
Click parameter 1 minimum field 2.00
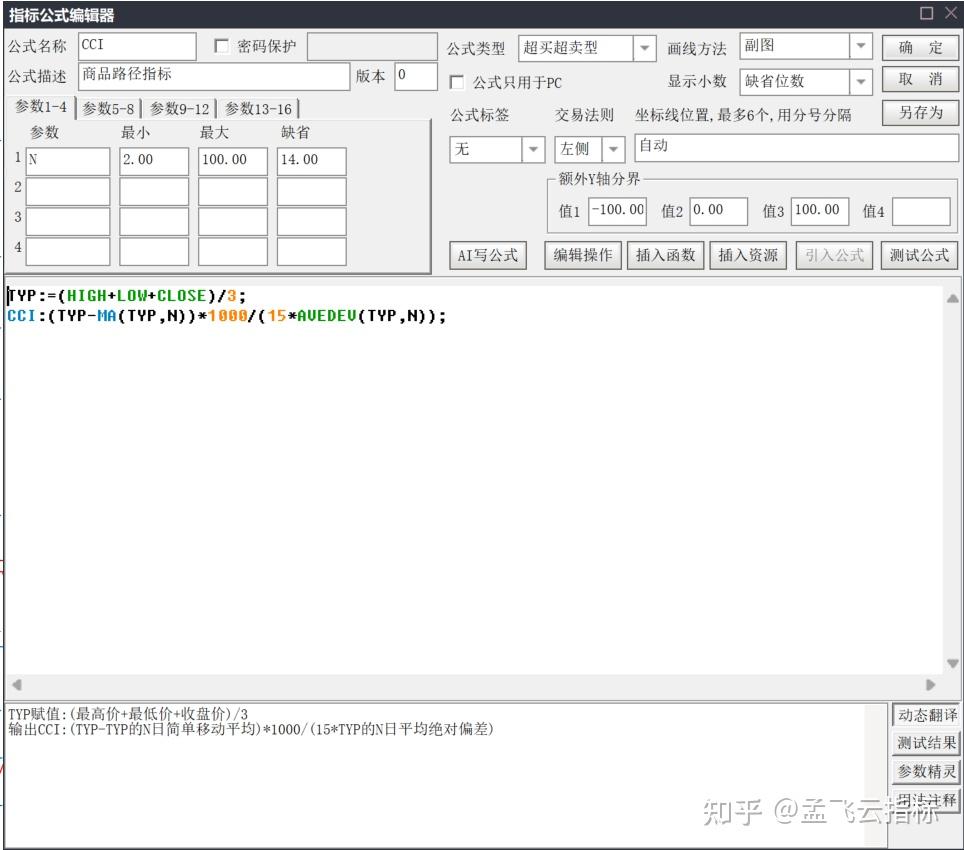pos(154,161)
